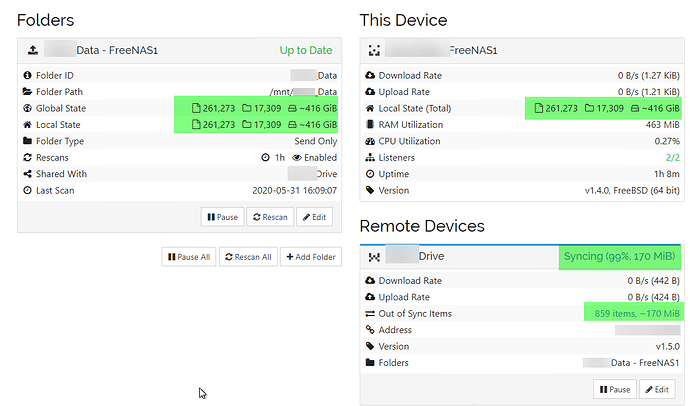Edit the remote Drive device
The image size is (690, 406).
tap(657, 389)
